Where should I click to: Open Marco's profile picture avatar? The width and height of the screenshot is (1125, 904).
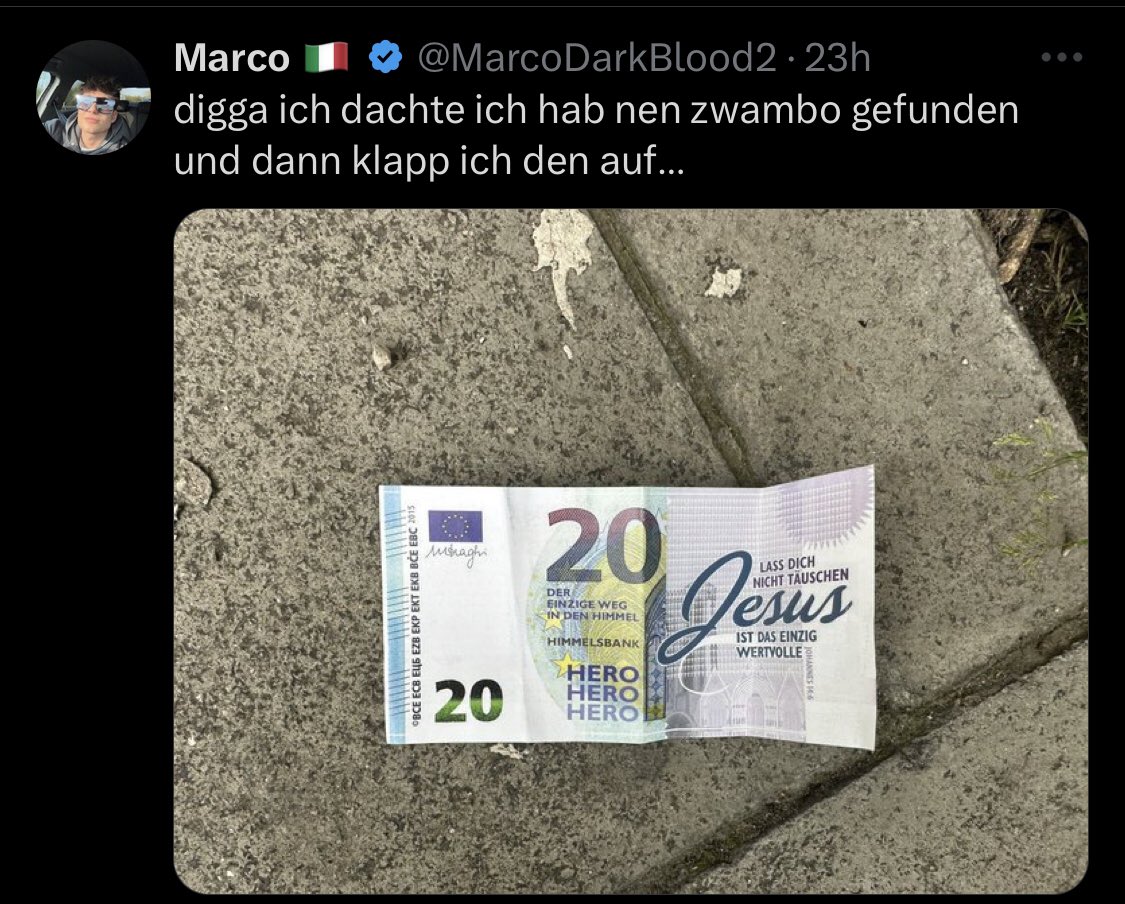[93, 98]
